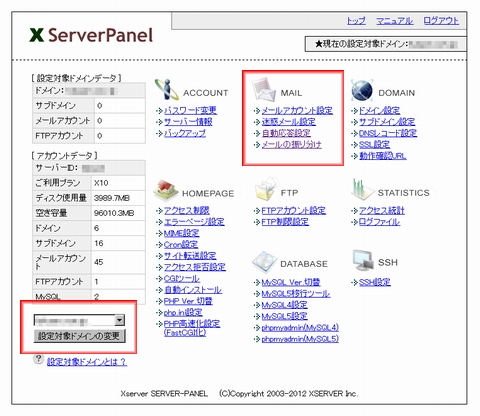This screenshot has height=416, width=480.
Task: Click the HOMEPAGE house icon
Action: [x=166, y=191]
